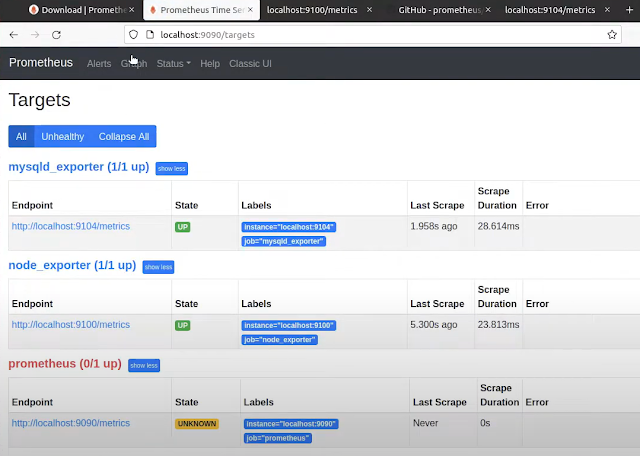The image size is (640, 456).
Task: Click Last Scrape header in mysqld_exporter table
Action: 437,205
